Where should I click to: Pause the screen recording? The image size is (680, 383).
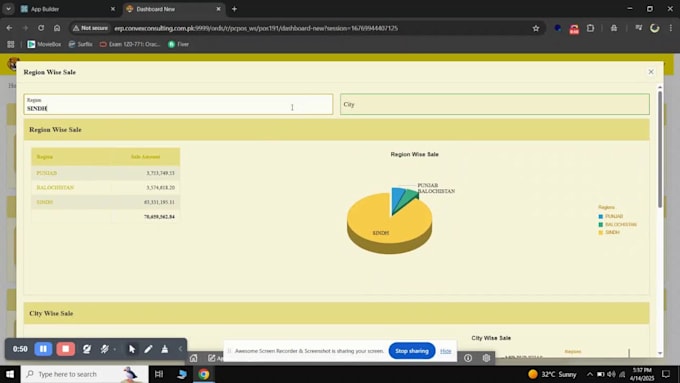coord(43,349)
